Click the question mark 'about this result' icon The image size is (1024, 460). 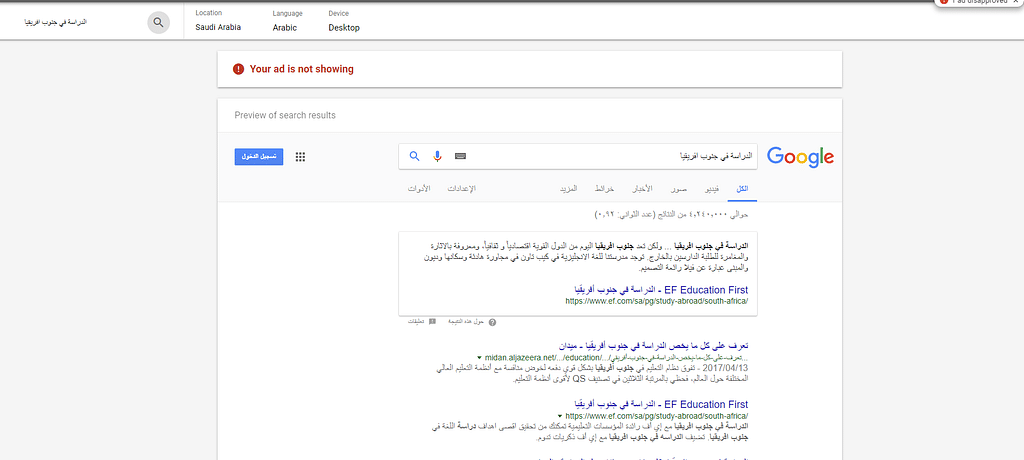tap(492, 322)
